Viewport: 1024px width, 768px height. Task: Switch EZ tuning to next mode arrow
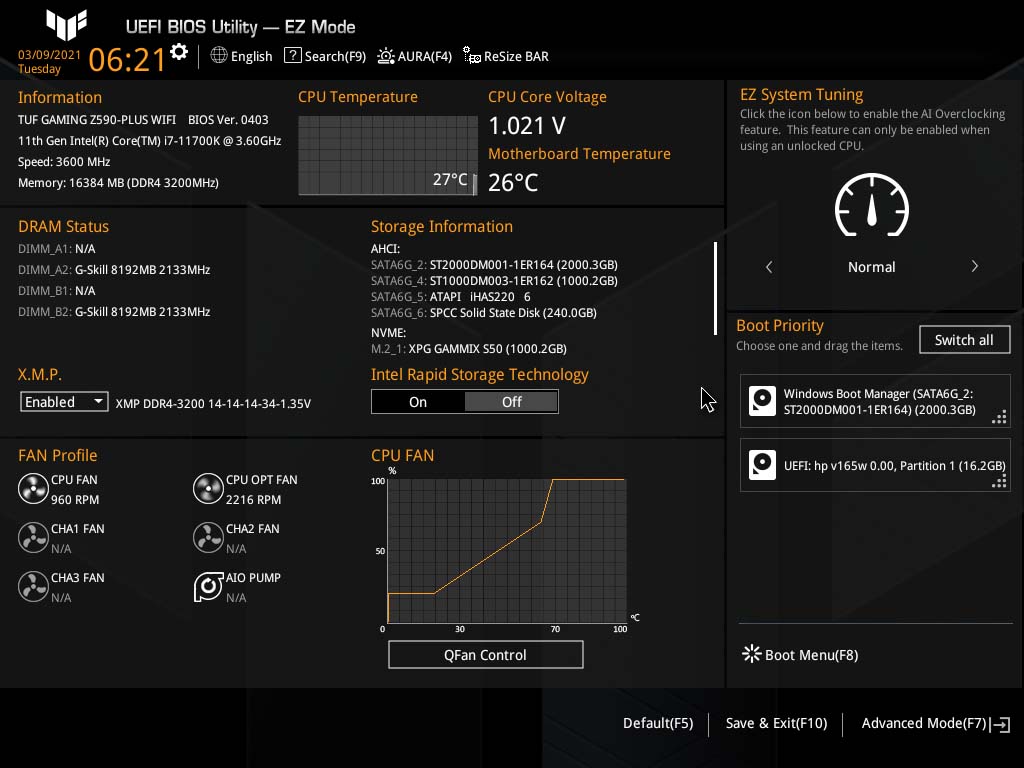(974, 266)
